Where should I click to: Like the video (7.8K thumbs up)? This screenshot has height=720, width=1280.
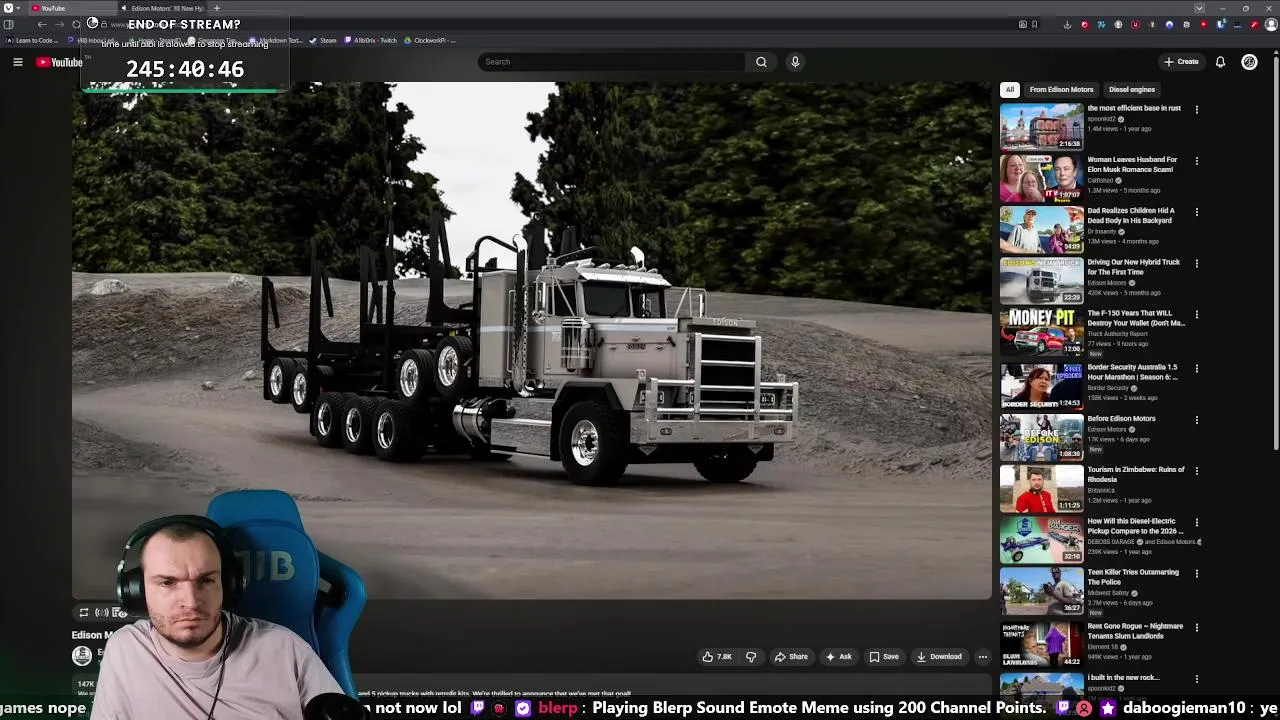click(x=717, y=657)
